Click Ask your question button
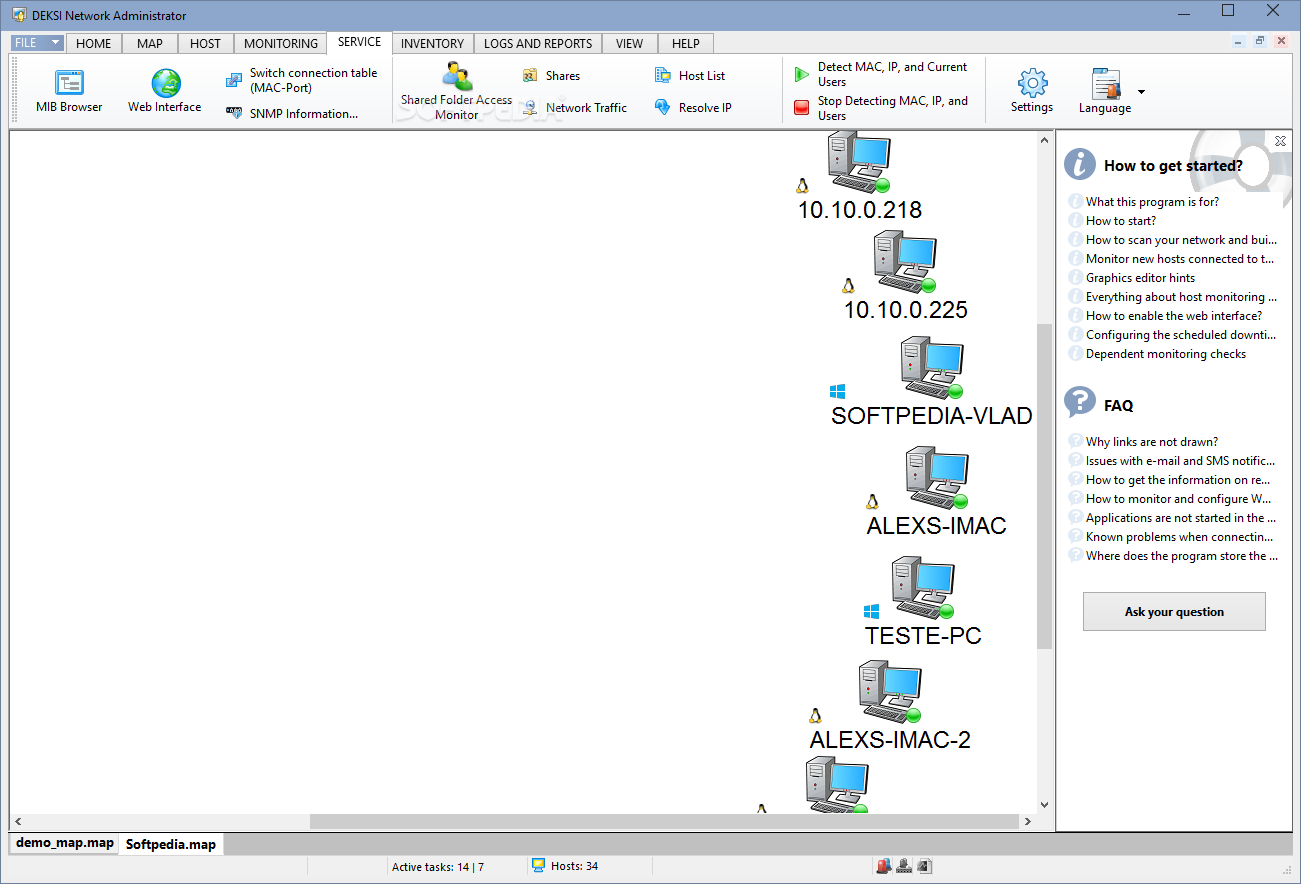Screen dimensions: 1301x884 [1174, 611]
